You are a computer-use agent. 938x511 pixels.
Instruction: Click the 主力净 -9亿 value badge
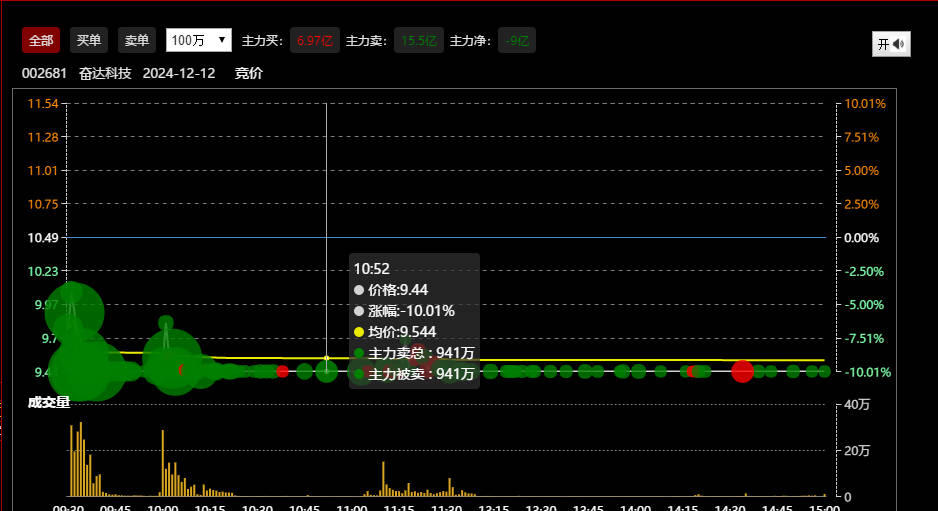(x=517, y=41)
